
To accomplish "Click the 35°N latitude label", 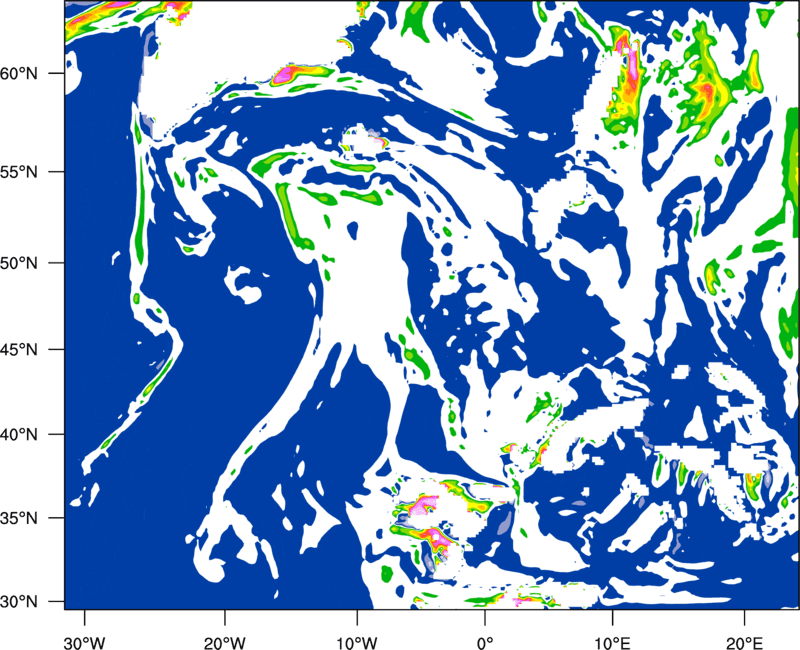I will [x=19, y=518].
